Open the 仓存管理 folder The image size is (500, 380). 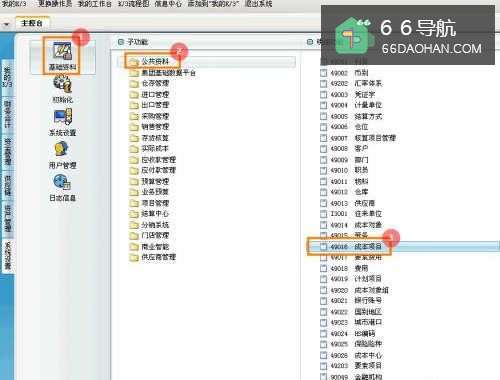[x=149, y=83]
